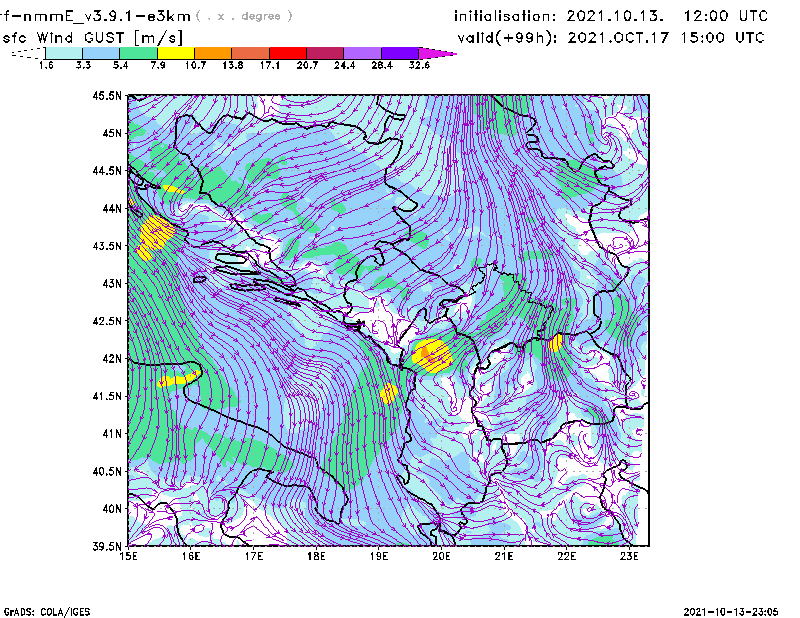The image size is (800, 618).
Task: Click the '22E' longitude label
Action: [566, 556]
